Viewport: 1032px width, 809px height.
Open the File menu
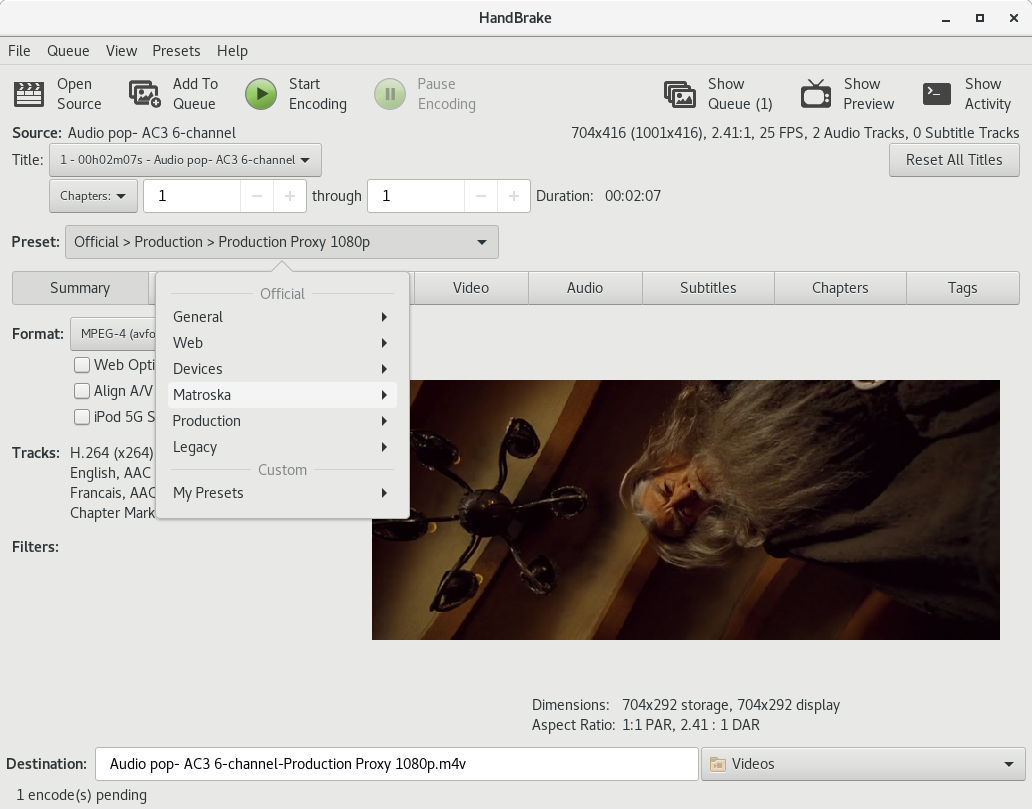point(19,51)
